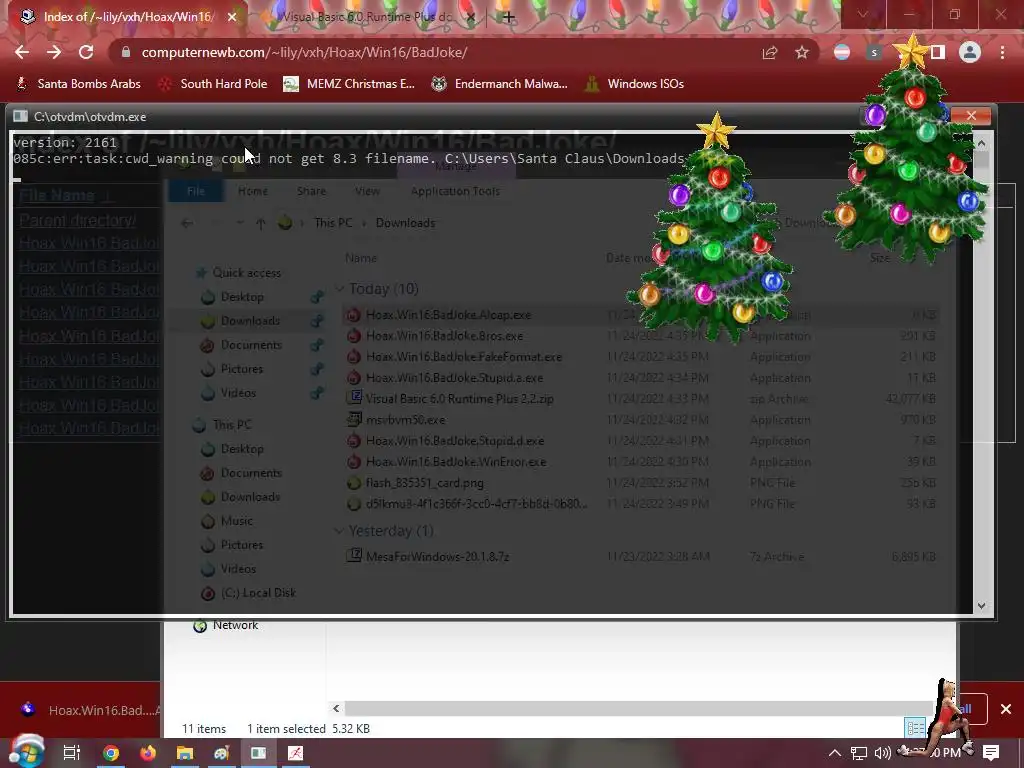The width and height of the screenshot is (1024, 768).
Task: Click the Chrome forward navigation arrow
Action: click(54, 52)
